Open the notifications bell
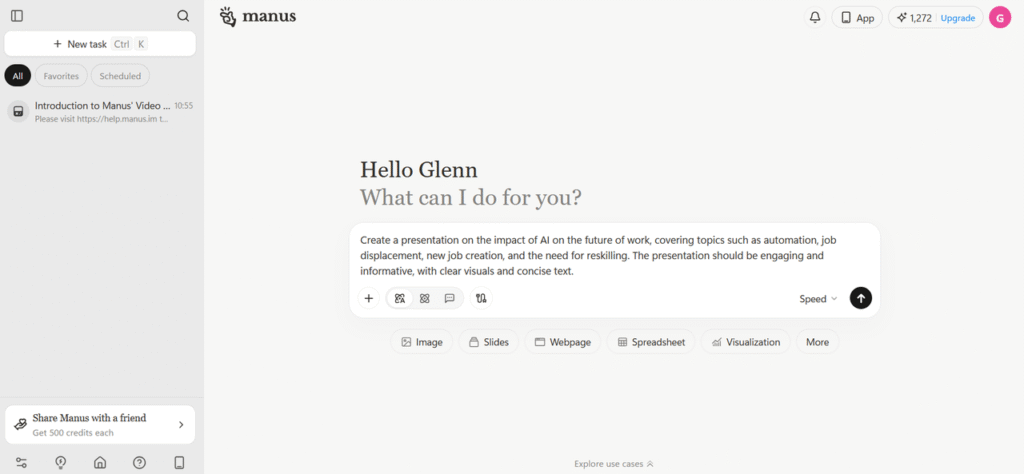This screenshot has width=1024, height=474. 815,18
